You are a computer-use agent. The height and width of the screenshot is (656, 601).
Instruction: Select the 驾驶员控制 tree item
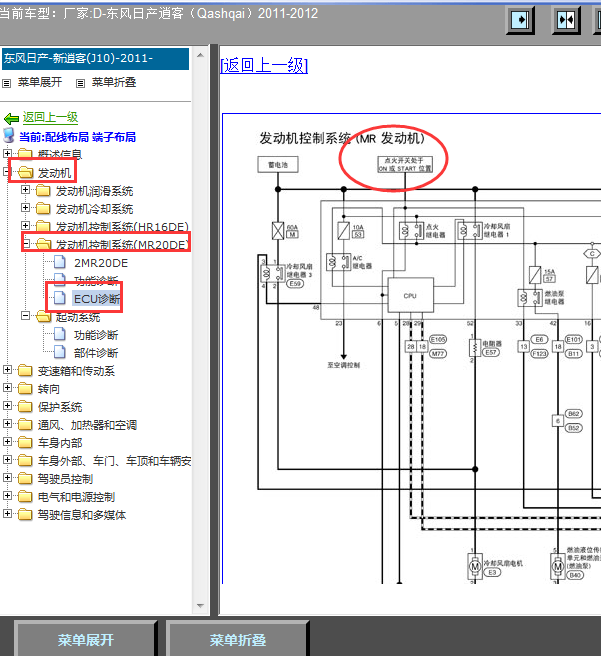65,479
